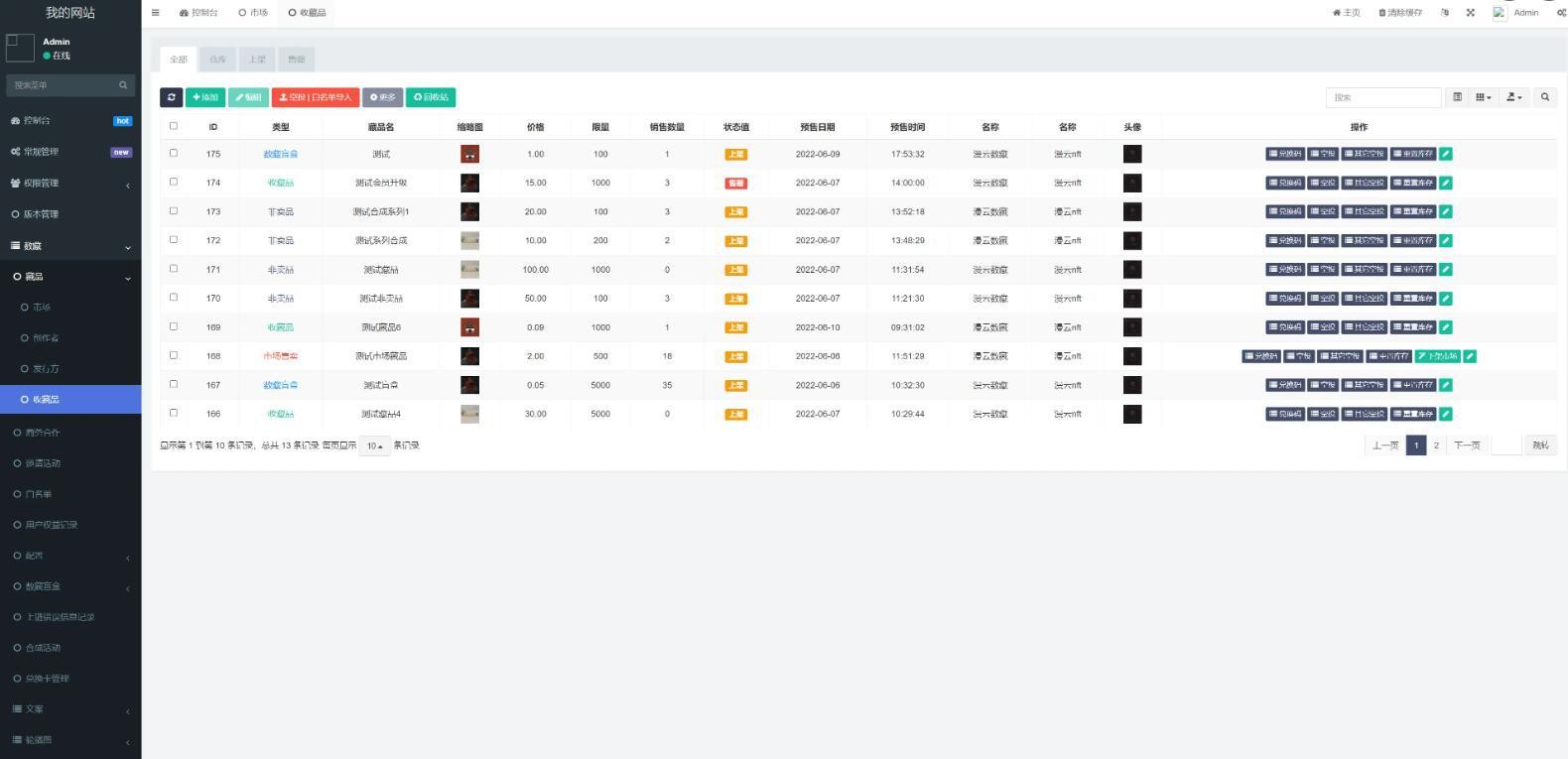Image resolution: width=1568 pixels, height=759 pixels.
Task: Switch to the 全部 filter tab
Action: [178, 60]
